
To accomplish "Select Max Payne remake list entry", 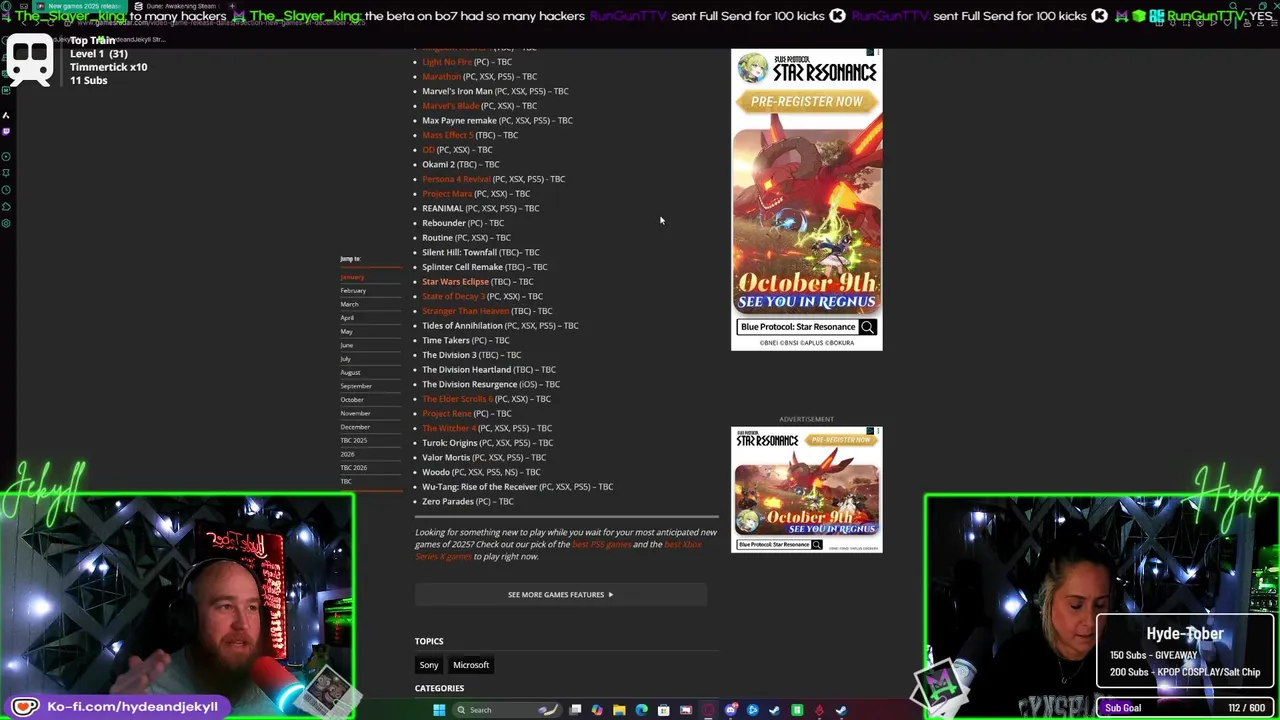I will pyautogui.click(x=497, y=120).
